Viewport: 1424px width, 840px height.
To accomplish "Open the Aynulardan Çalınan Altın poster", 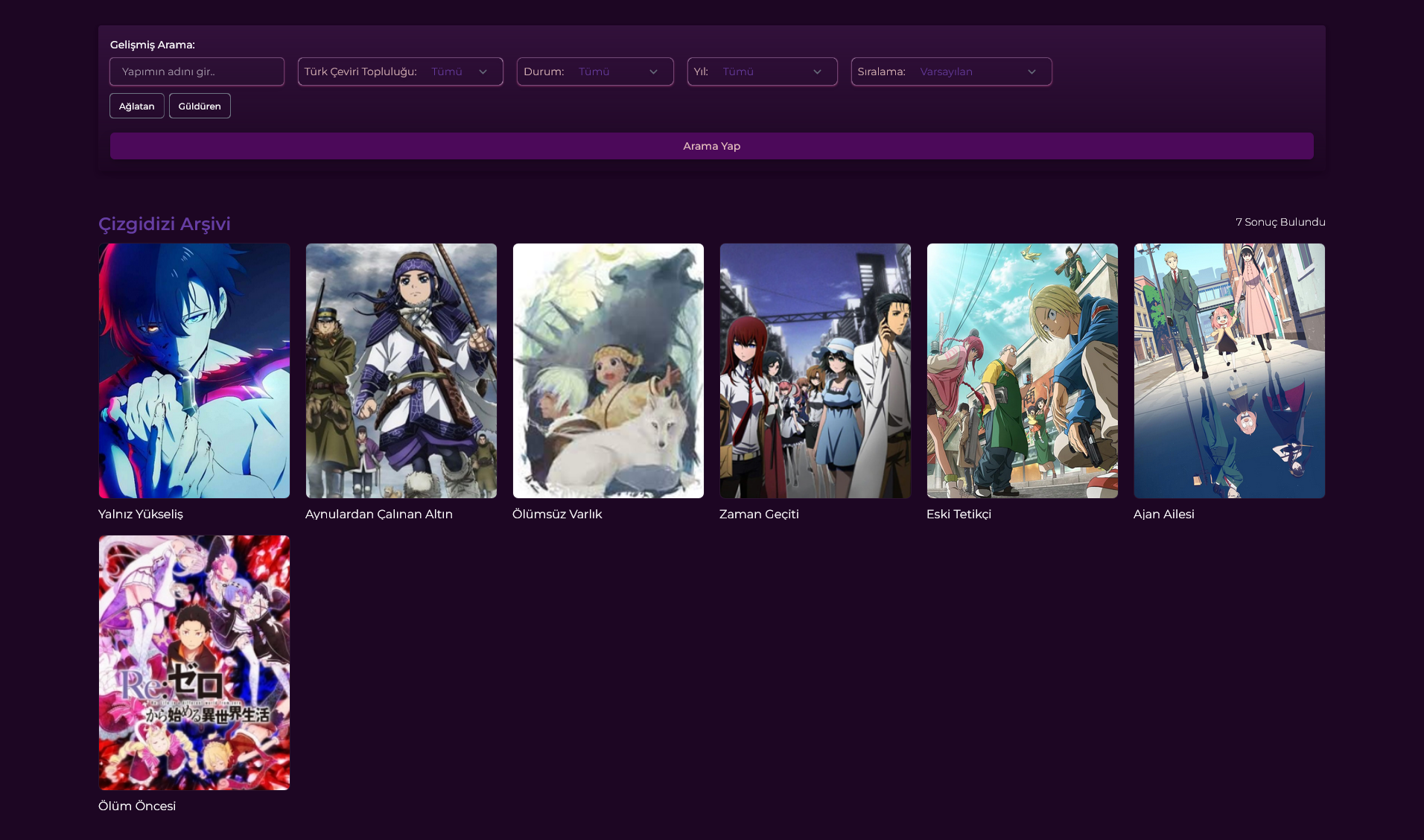I will coord(401,371).
